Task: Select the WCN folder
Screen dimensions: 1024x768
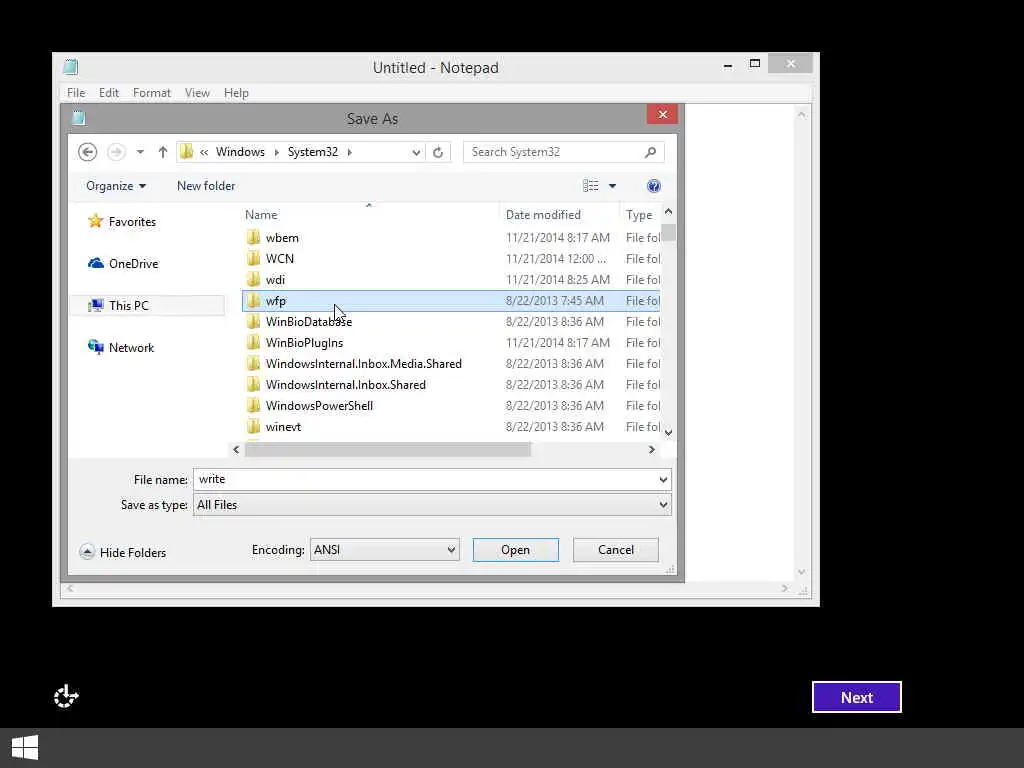Action: coord(451,259)
